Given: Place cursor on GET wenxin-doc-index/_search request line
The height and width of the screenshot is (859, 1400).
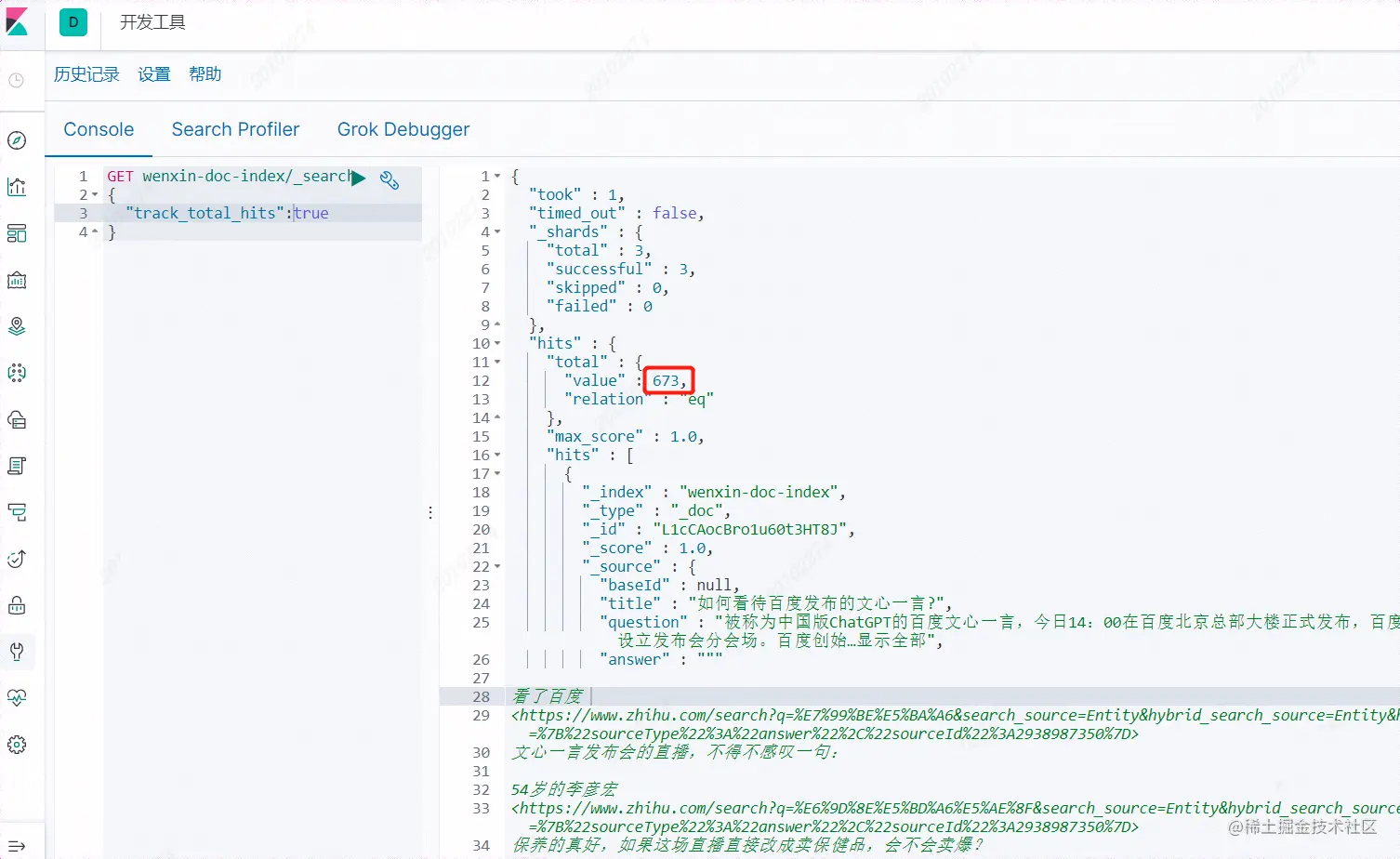Looking at the screenshot, I should point(230,176).
